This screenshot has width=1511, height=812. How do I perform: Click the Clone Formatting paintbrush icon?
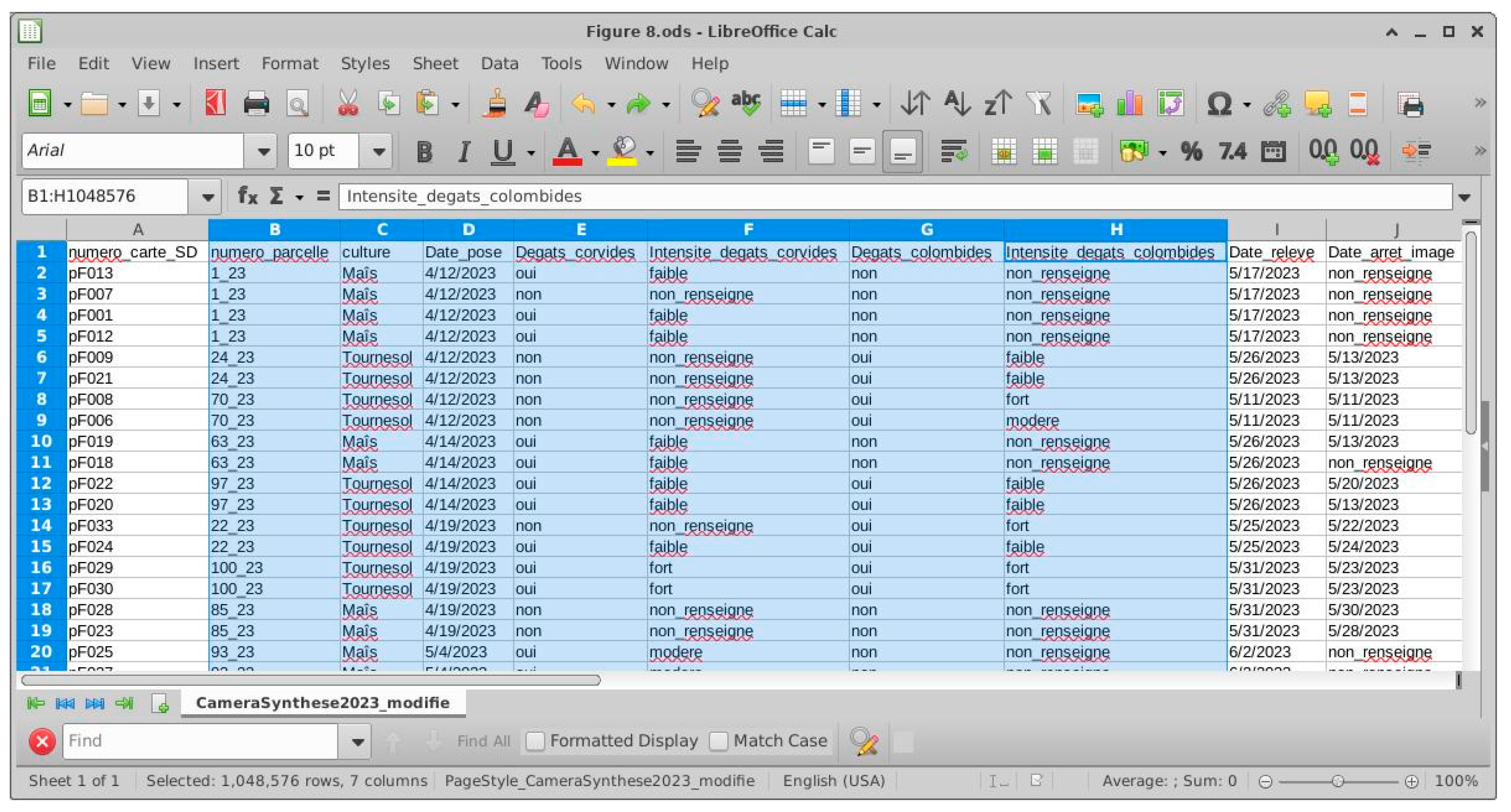click(x=496, y=104)
